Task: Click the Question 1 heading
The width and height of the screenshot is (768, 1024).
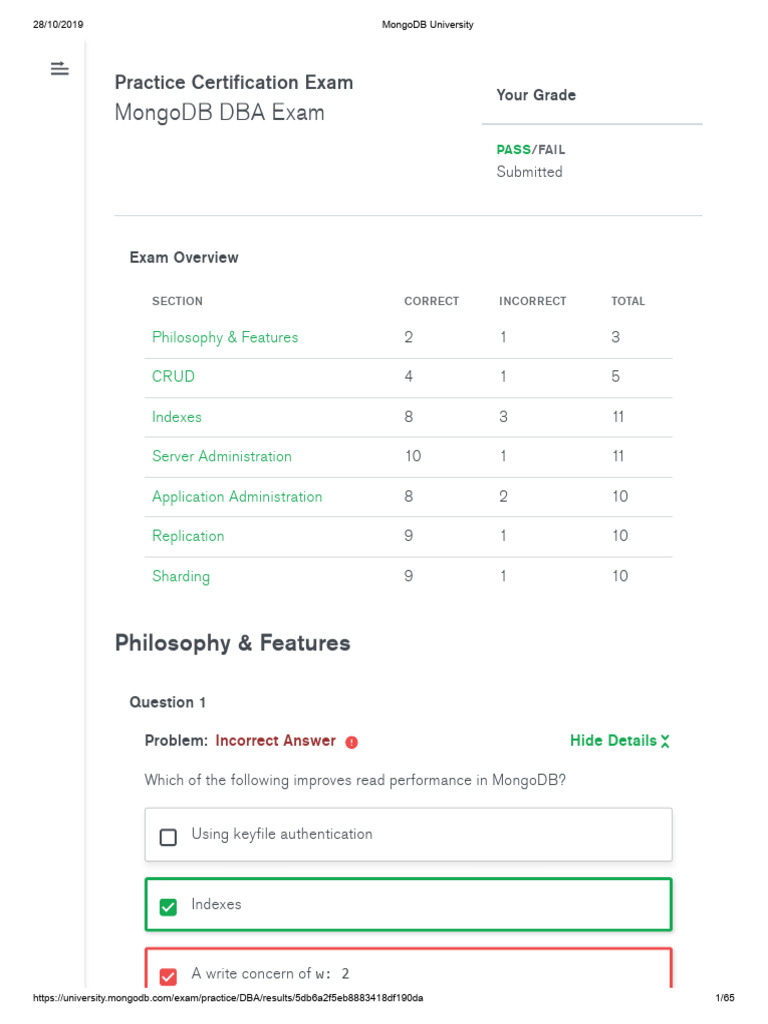Action: (168, 702)
